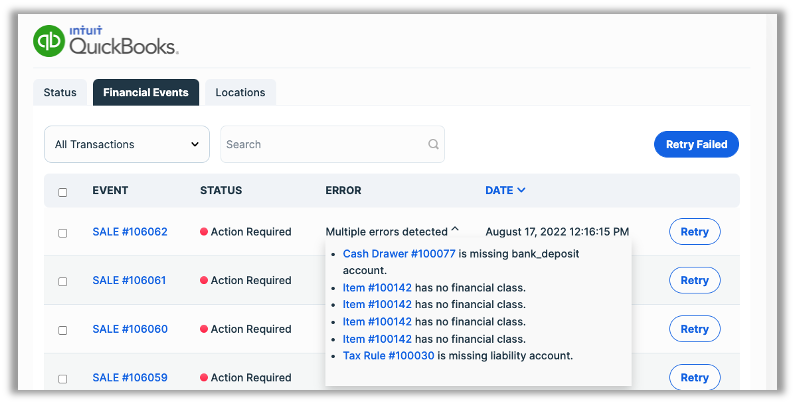796x404 pixels.
Task: Click red status dot for SALE #106062
Action: click(204, 232)
